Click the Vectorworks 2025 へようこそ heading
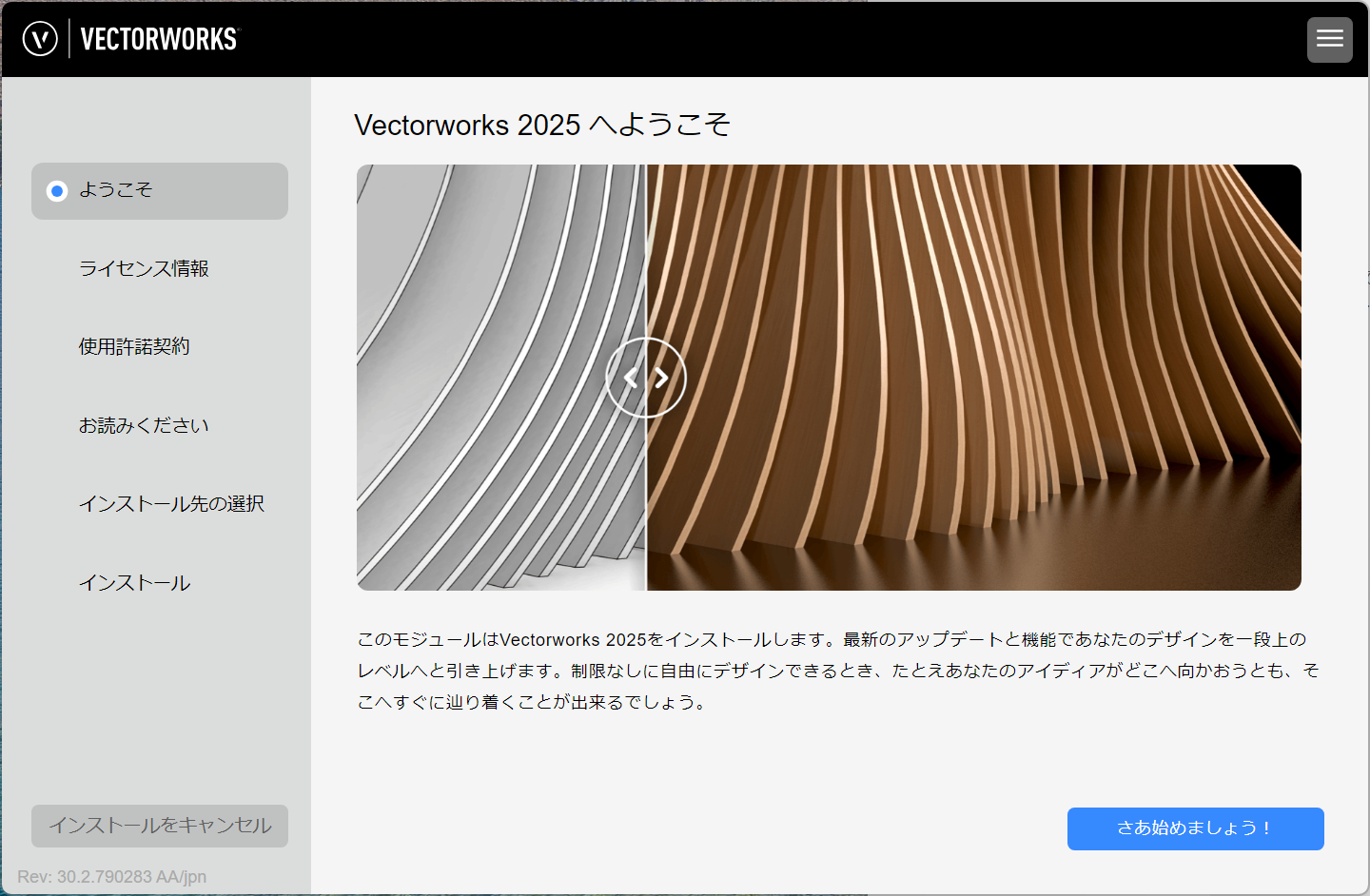 point(542,125)
